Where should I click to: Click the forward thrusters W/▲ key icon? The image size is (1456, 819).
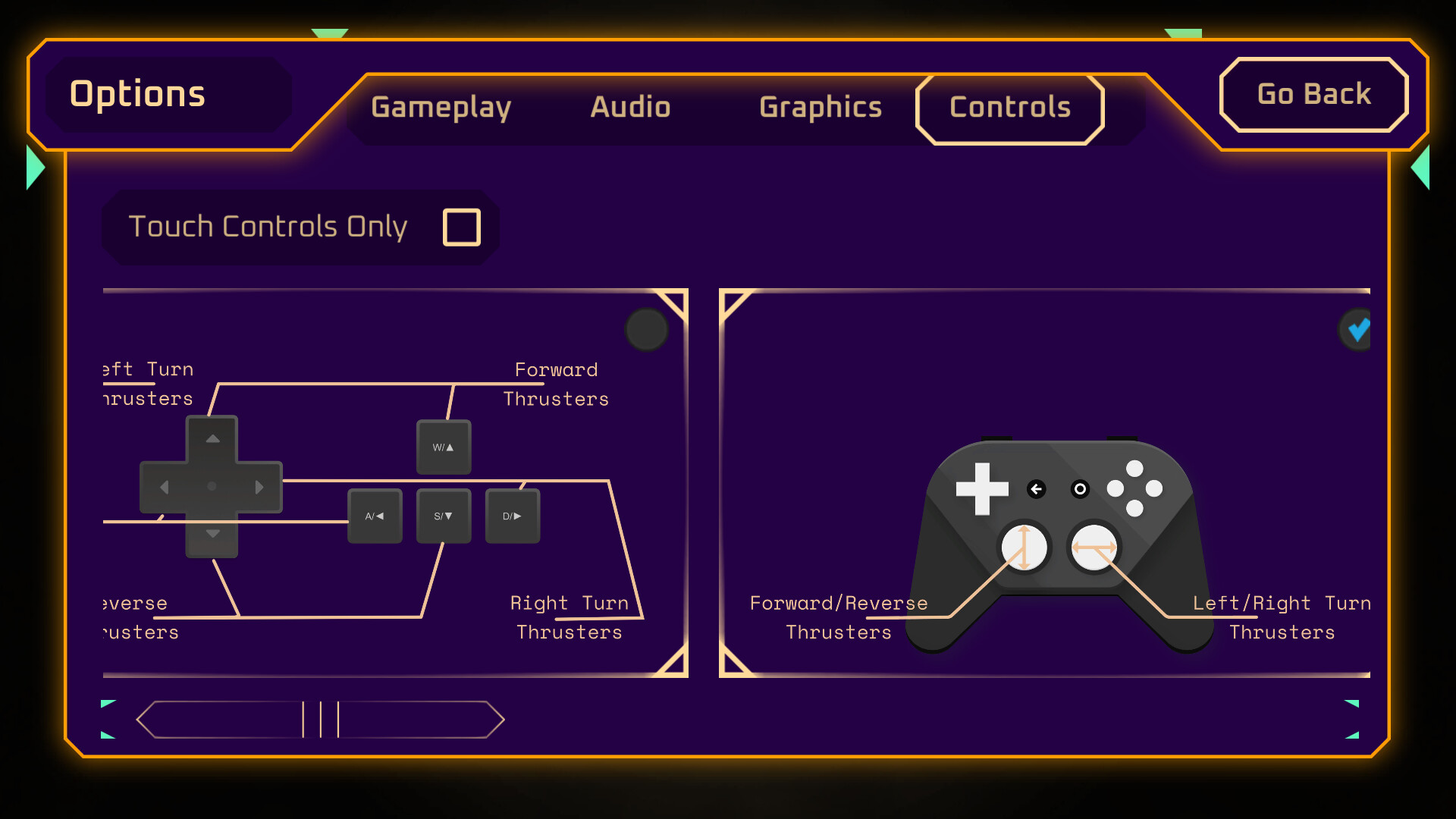click(x=441, y=447)
